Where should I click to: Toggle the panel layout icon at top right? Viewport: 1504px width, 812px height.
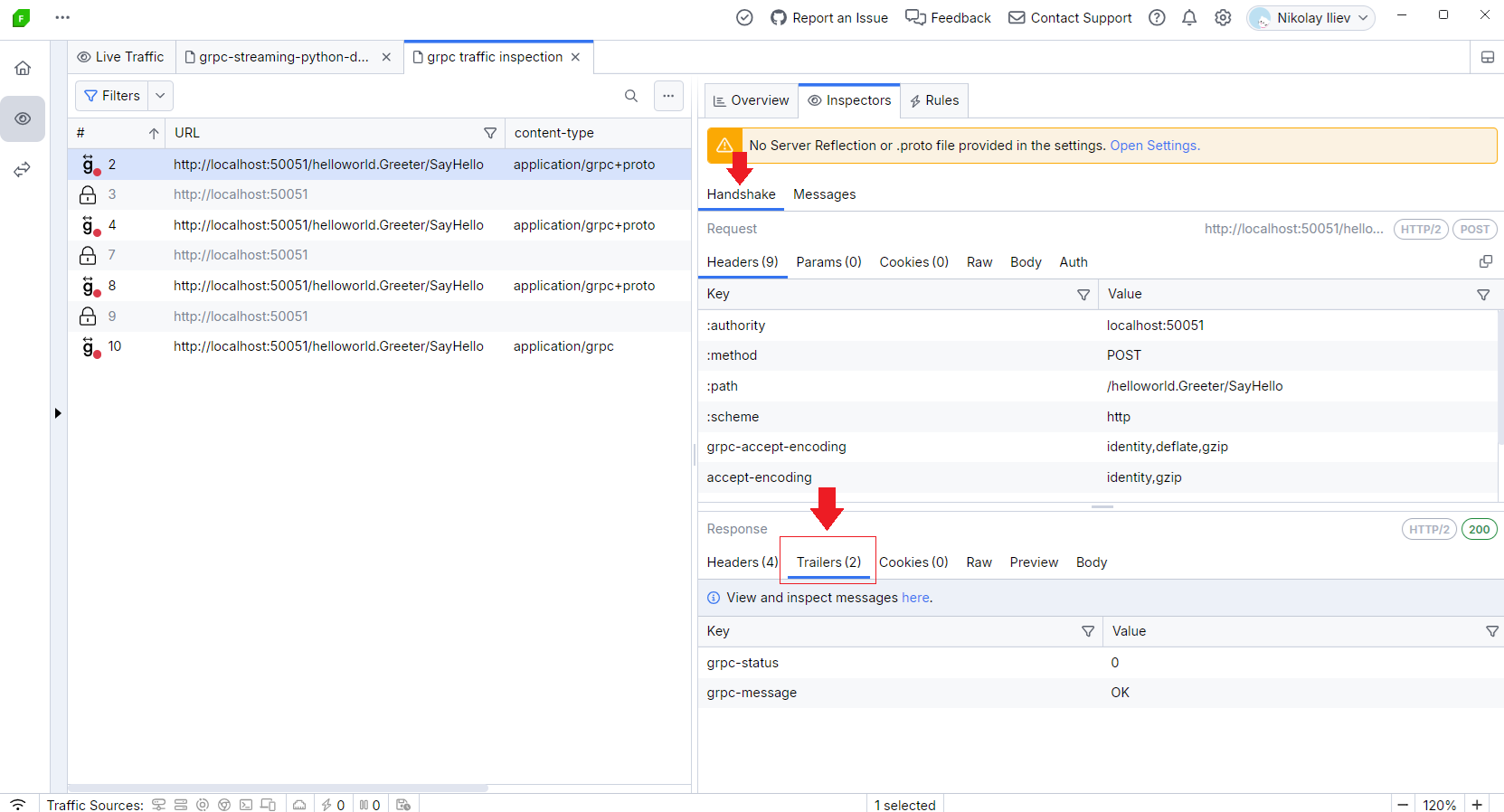pos(1488,57)
